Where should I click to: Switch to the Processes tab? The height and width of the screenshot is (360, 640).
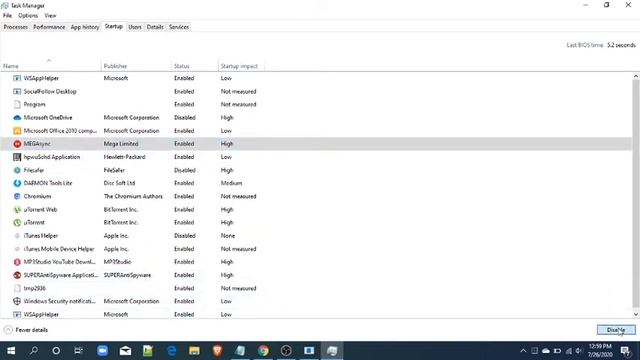pyautogui.click(x=16, y=27)
